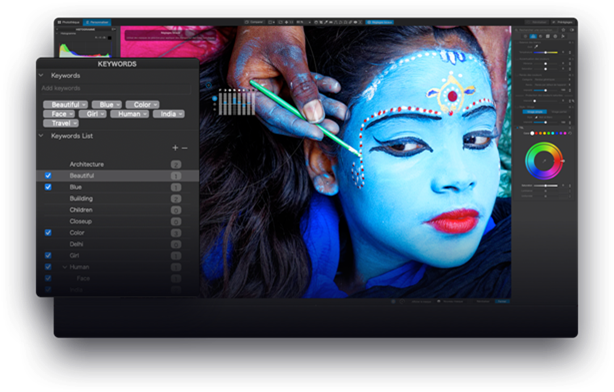Open the Human keyword tag dropdown
Screen dimensions: 614x392
[145, 114]
